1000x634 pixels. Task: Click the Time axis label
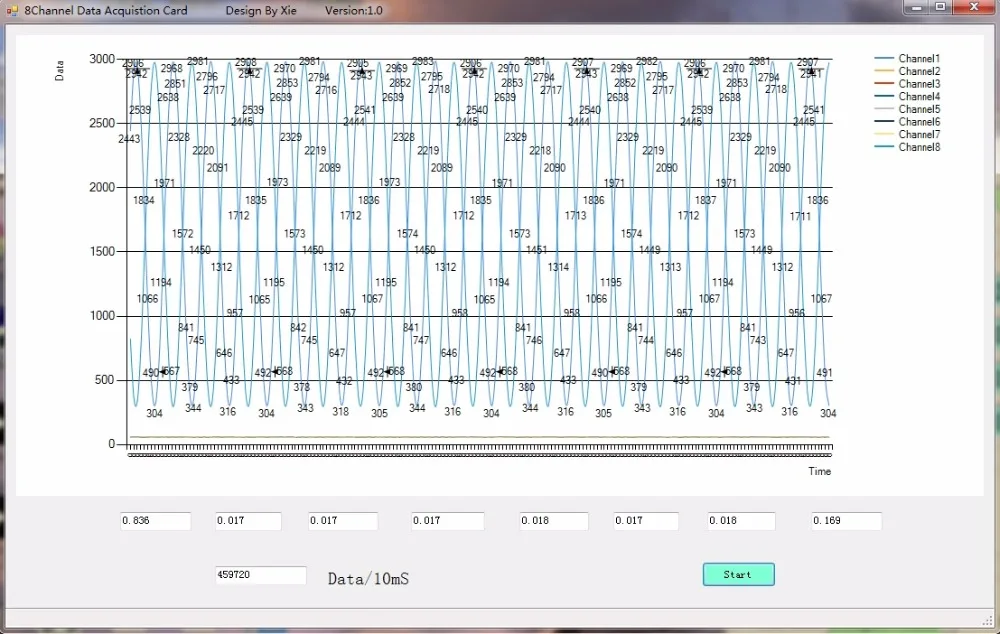pos(820,471)
